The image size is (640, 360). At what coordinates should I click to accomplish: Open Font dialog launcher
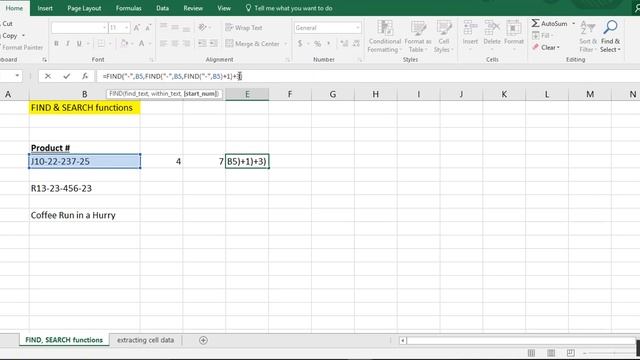coord(151,60)
